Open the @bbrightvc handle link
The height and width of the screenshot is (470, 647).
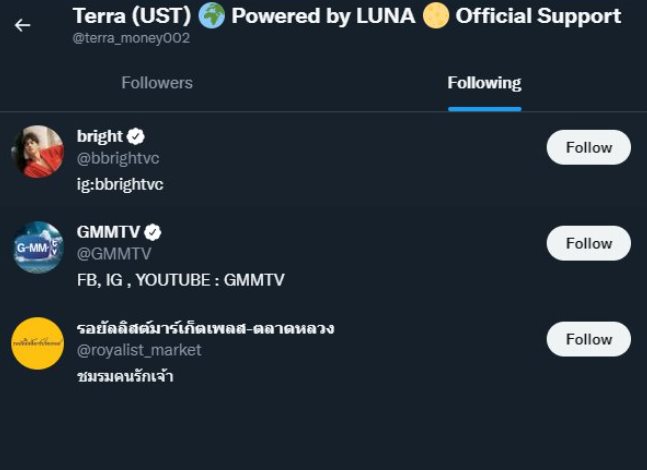click(x=118, y=158)
